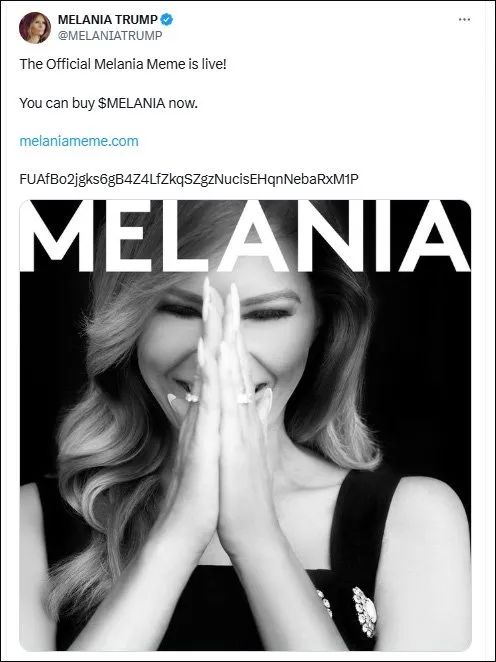Image resolution: width=496 pixels, height=662 pixels.
Task: Click the blue verified checkmark badge
Action: (x=167, y=19)
